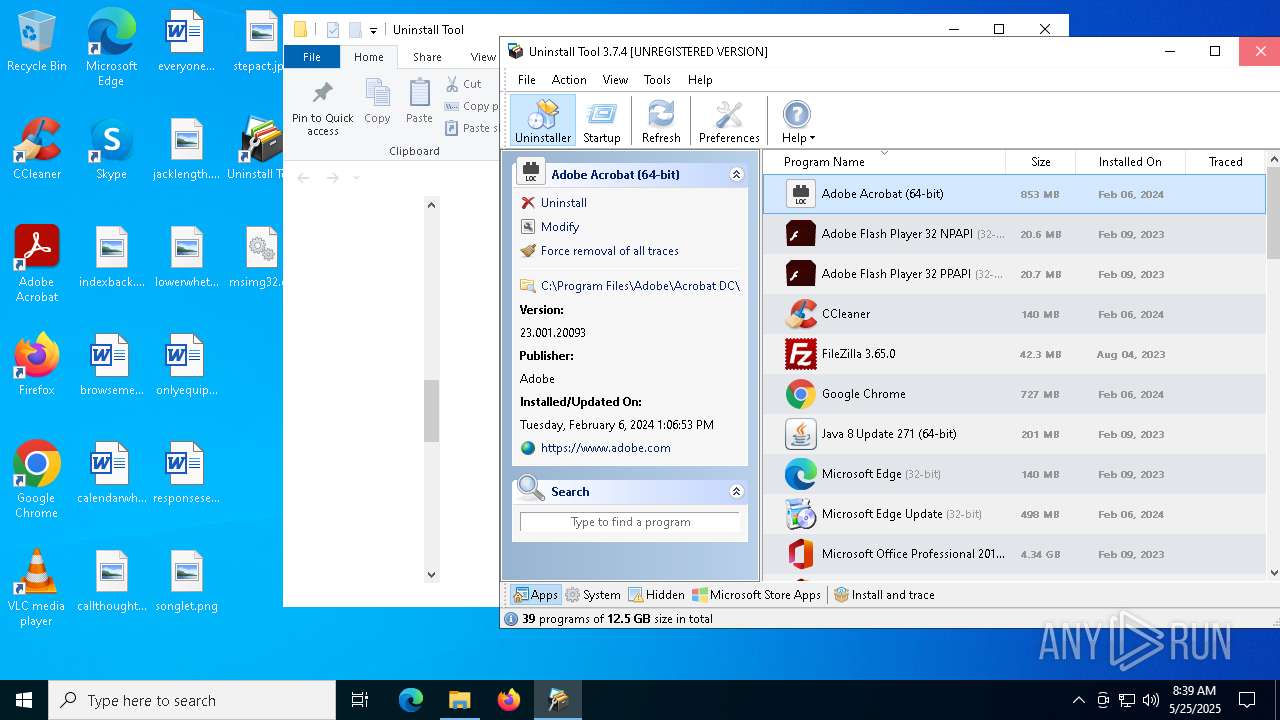The image size is (1280, 720).
Task: Click the taskbar search box
Action: (192, 700)
